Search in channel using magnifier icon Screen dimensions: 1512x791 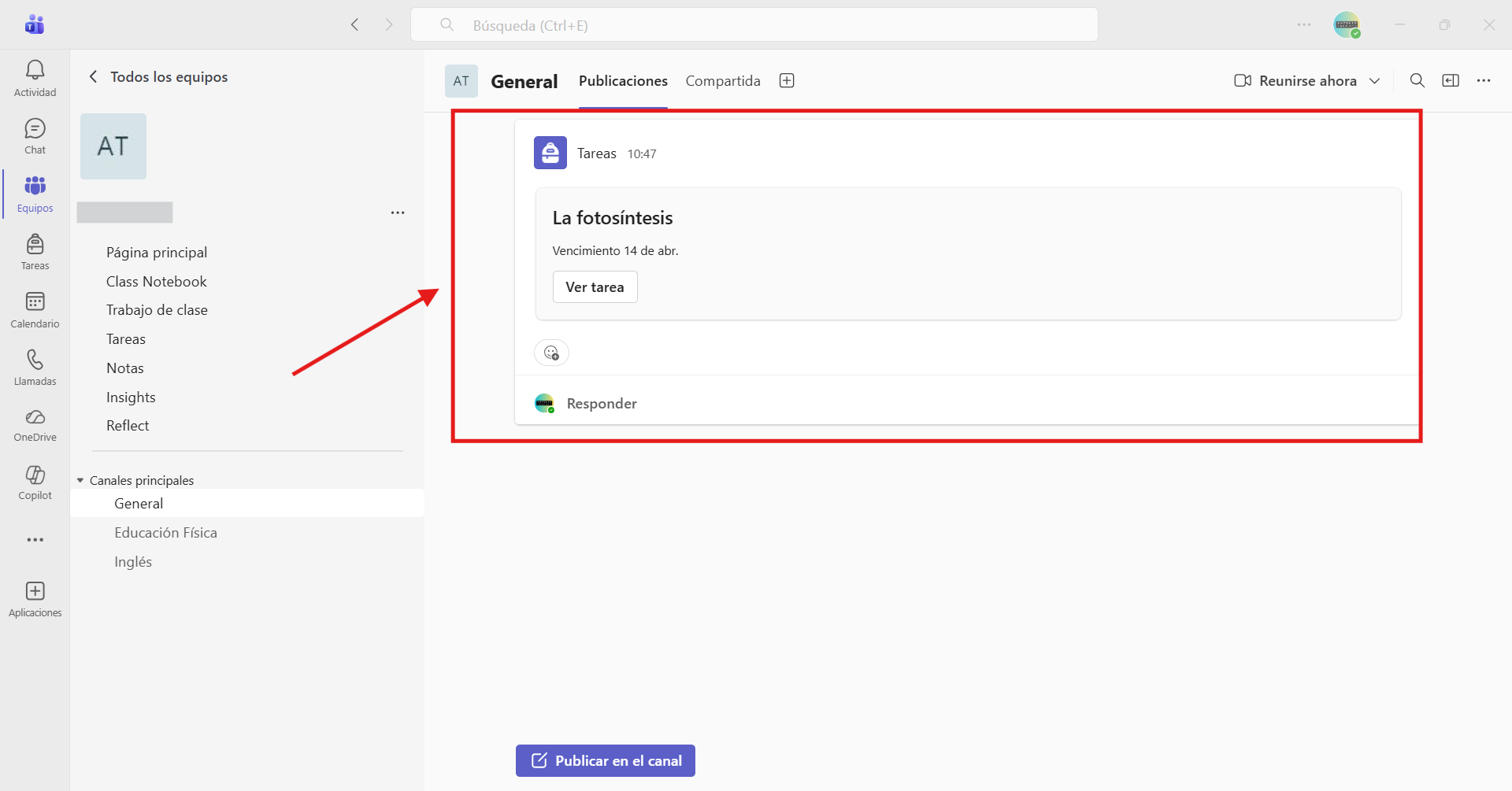click(x=1417, y=80)
